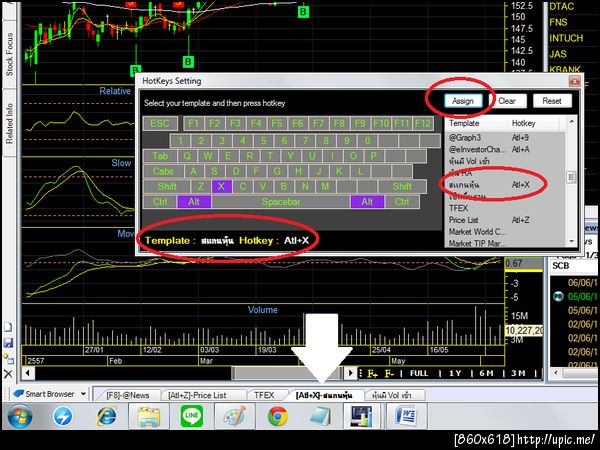Select the Z key on the virtual keyboard

[201, 186]
